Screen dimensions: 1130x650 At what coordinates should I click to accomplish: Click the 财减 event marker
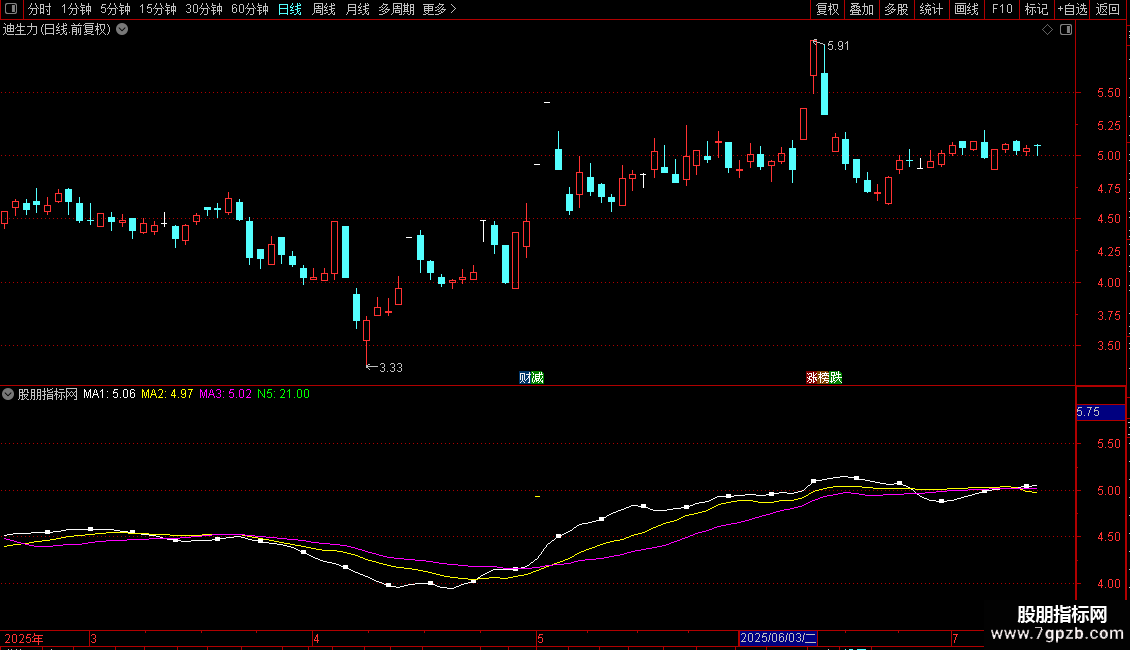[x=531, y=378]
